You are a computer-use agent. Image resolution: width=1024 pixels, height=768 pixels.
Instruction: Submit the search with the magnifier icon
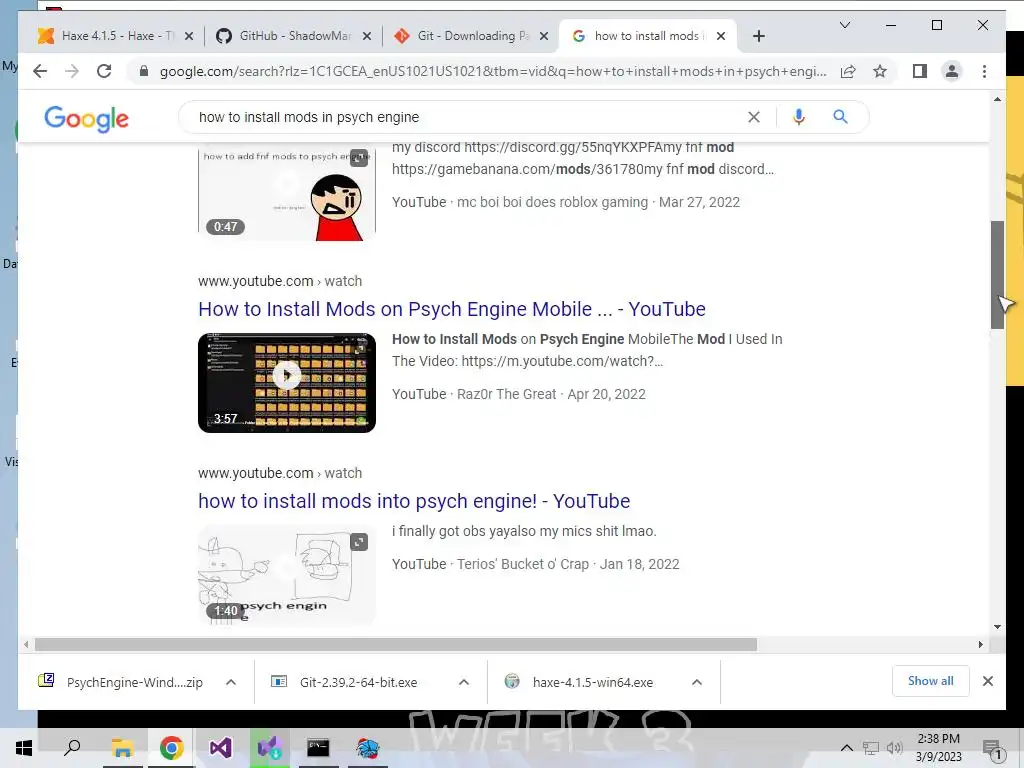pyautogui.click(x=840, y=117)
